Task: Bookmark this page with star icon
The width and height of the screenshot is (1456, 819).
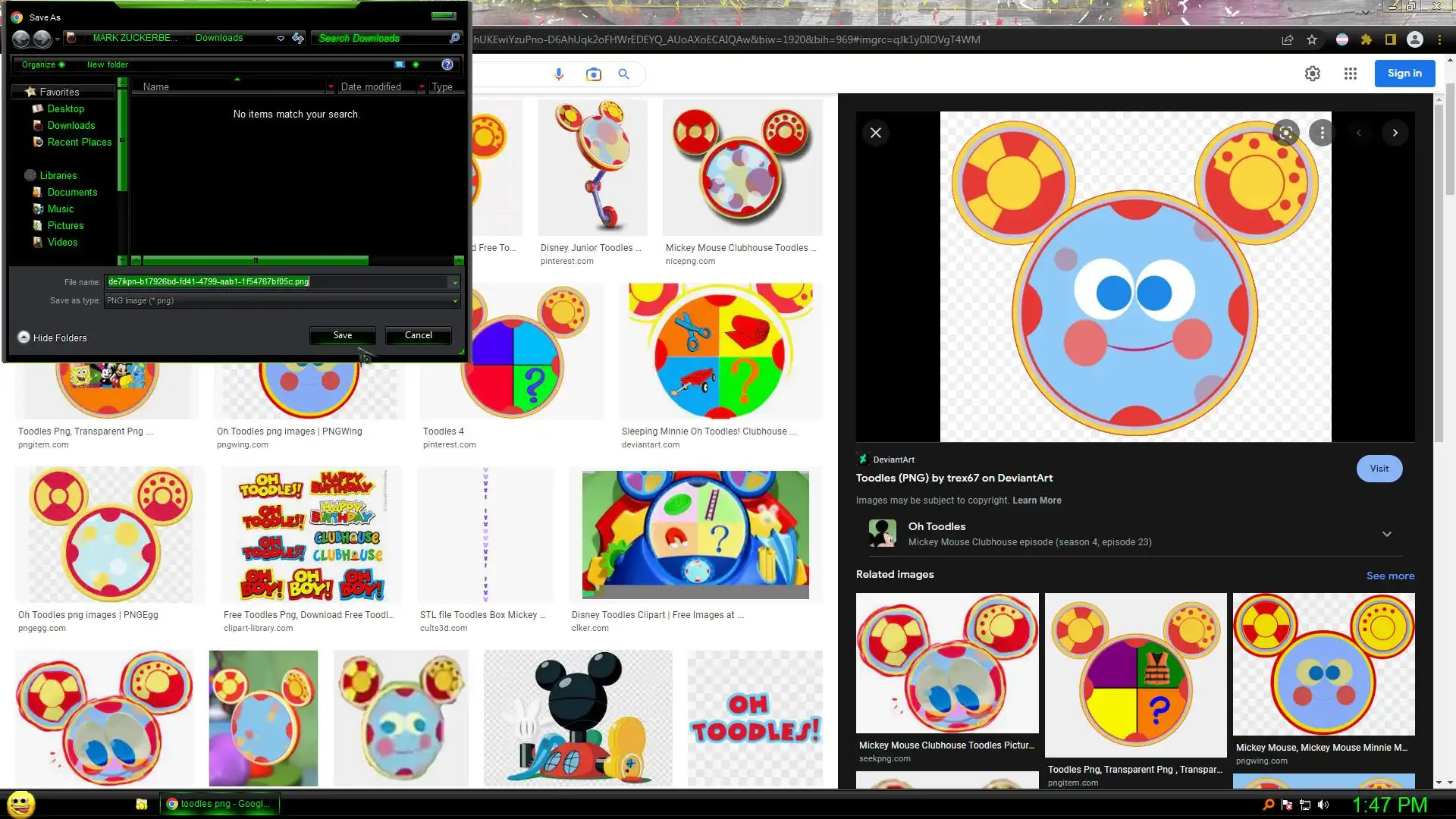Action: point(1312,39)
